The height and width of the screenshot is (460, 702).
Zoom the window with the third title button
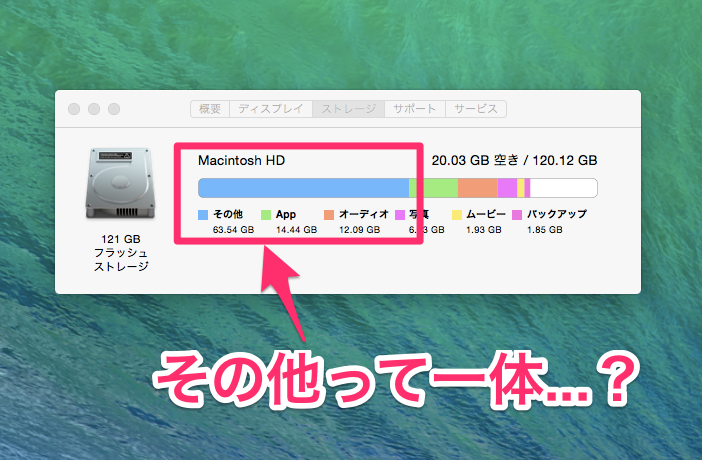[114, 109]
